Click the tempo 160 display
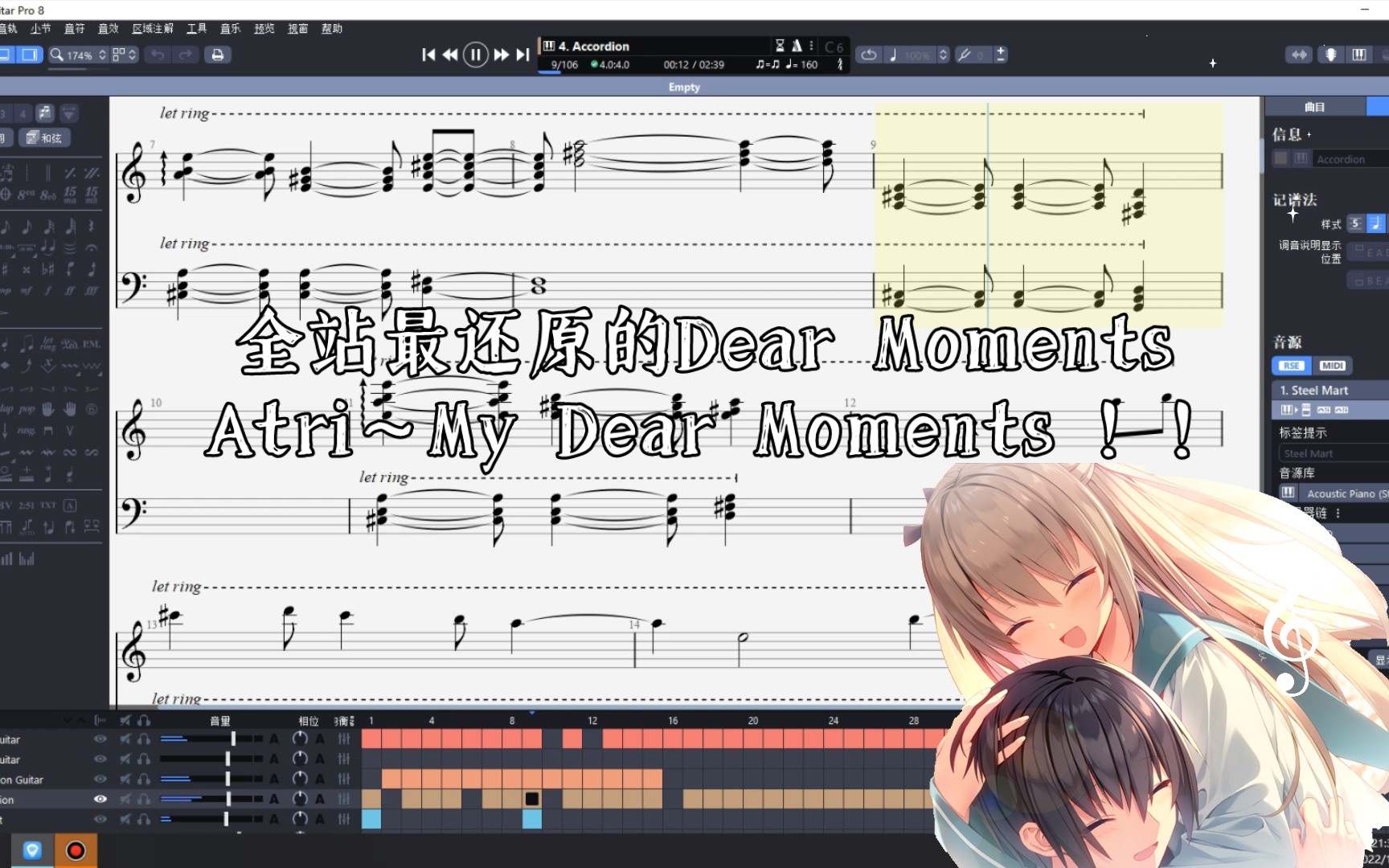Viewport: 1389px width, 868px height. [802, 64]
